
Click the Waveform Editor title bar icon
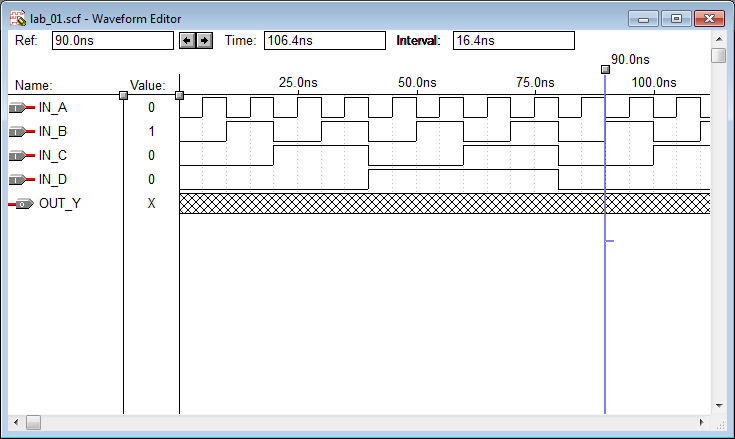[18, 19]
